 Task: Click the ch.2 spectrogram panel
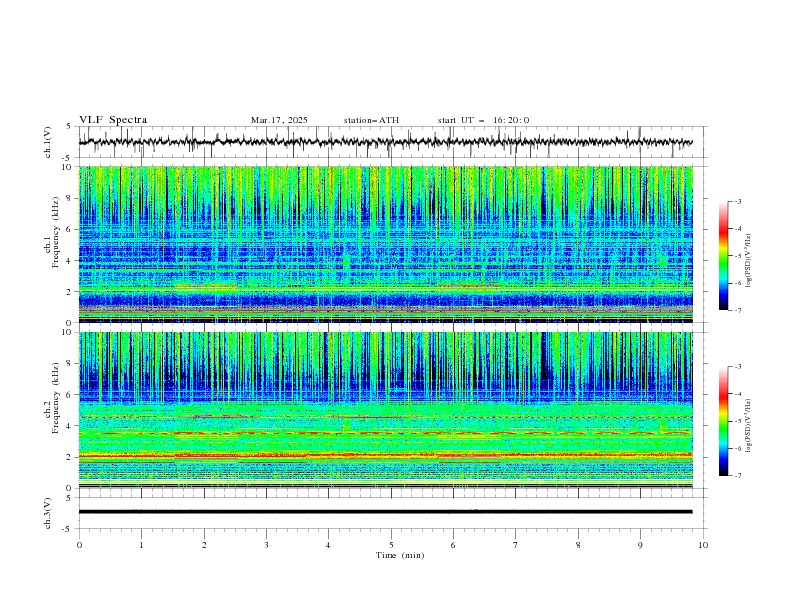coord(386,410)
